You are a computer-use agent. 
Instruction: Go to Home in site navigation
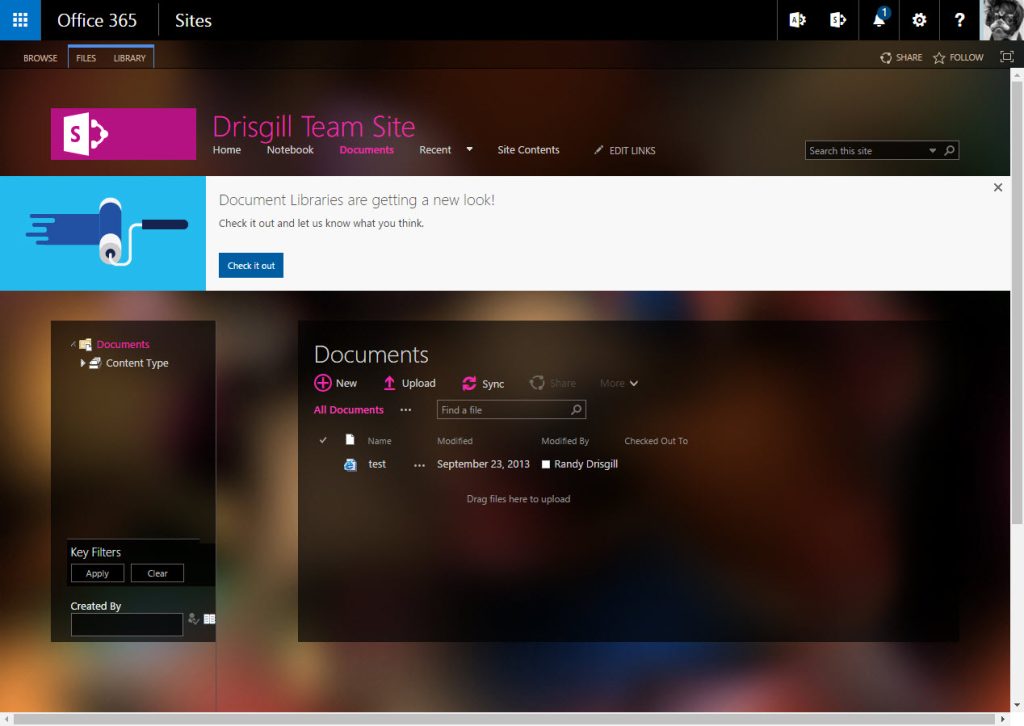tap(227, 150)
